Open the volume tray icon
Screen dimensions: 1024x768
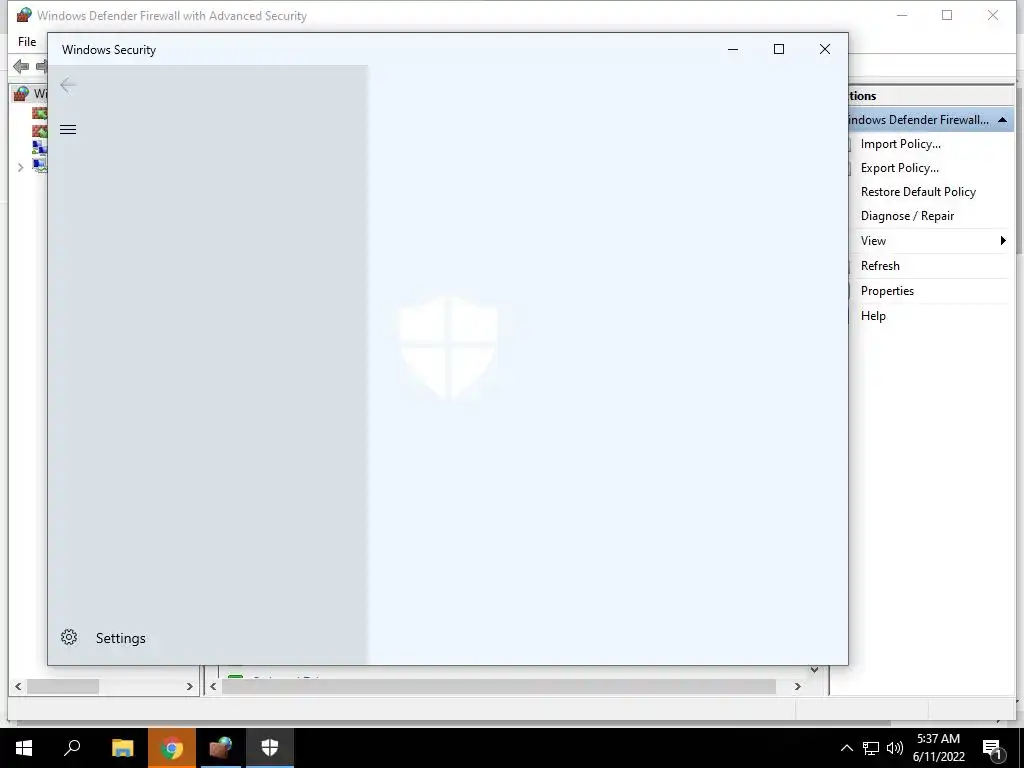tap(895, 748)
